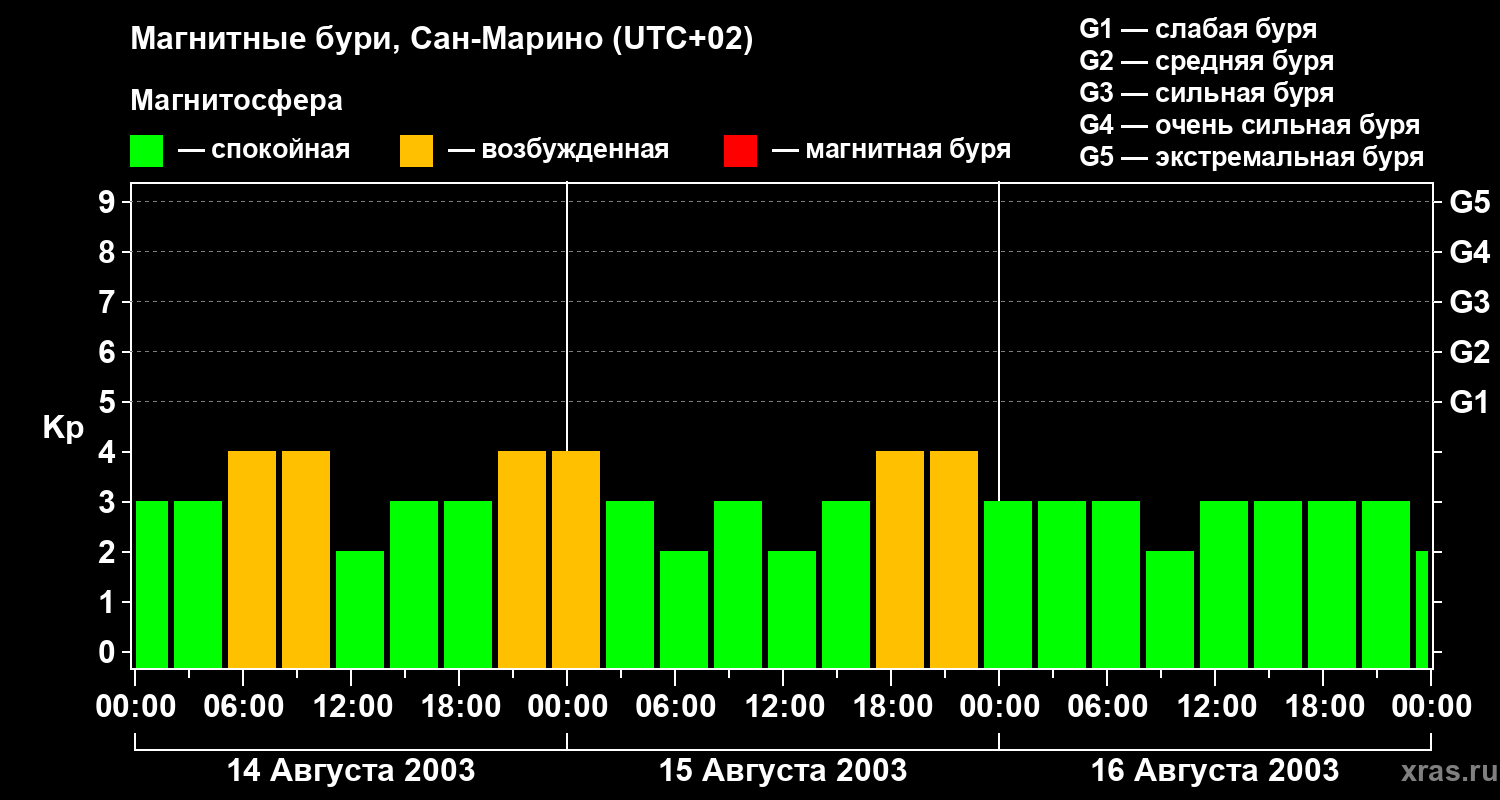Click the narrow Kp 2 bar ending 16 August
The height and width of the screenshot is (800, 1500).
(x=1422, y=610)
